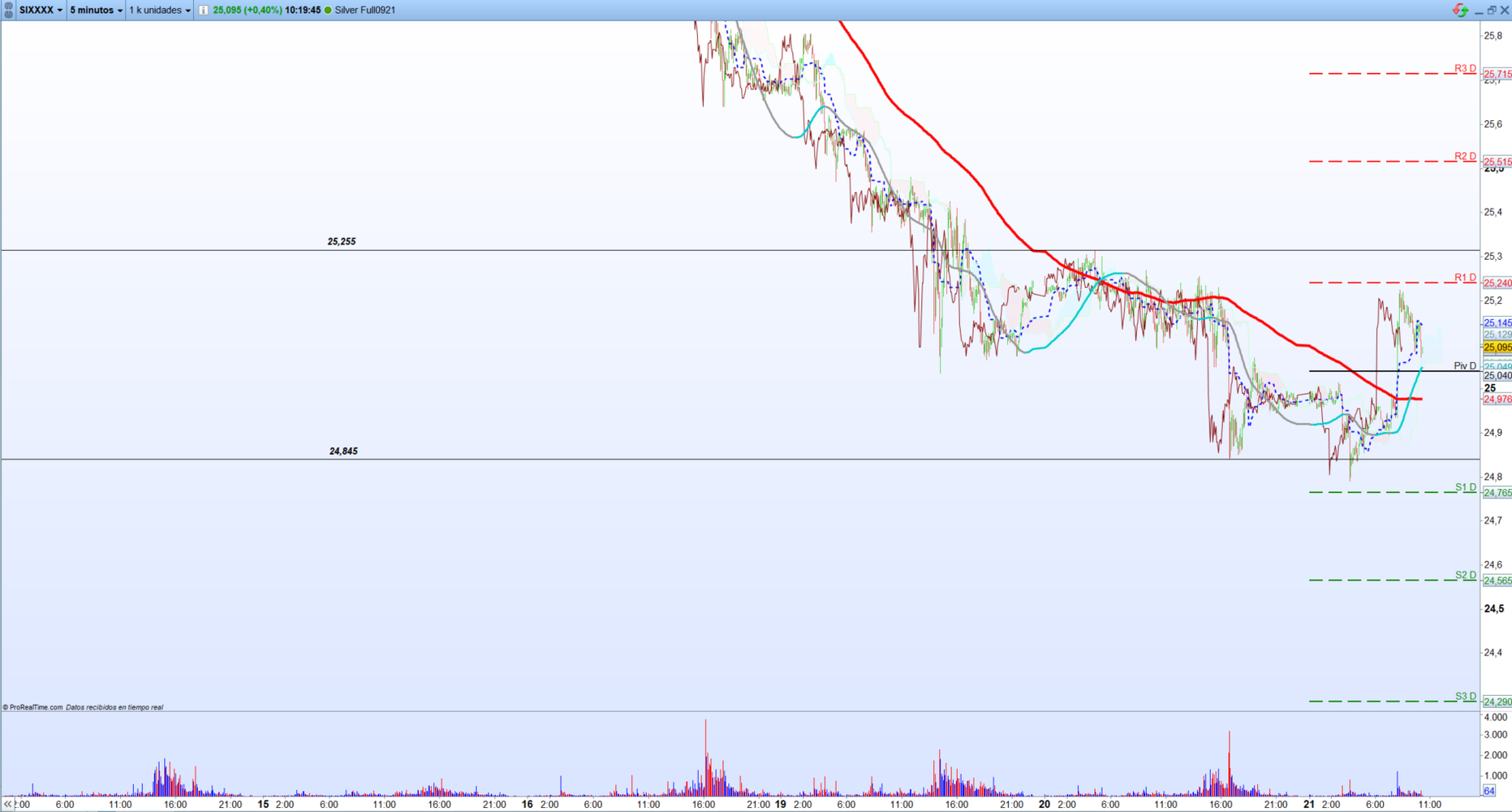This screenshot has height=812, width=1512.
Task: Click the ProRealTime.com copyright link
Action: 33,707
